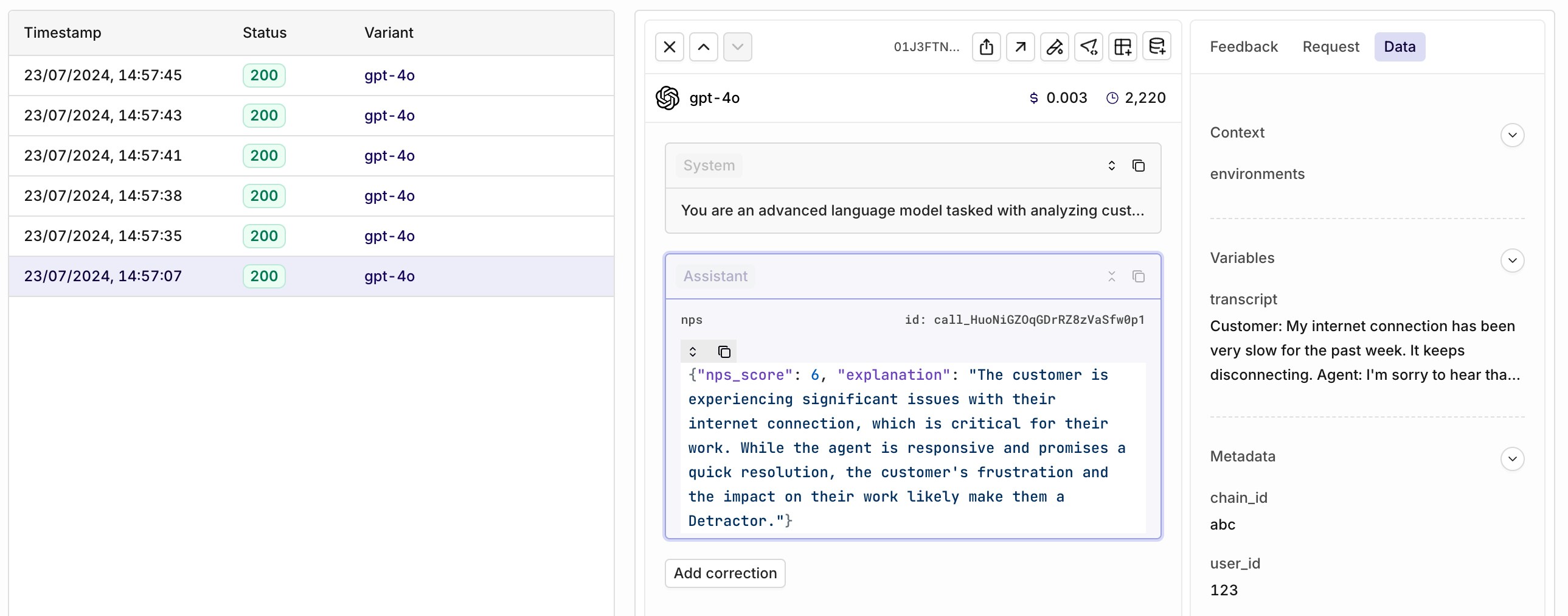The image size is (1568, 616).
Task: Switch to the Request tab
Action: click(1331, 47)
